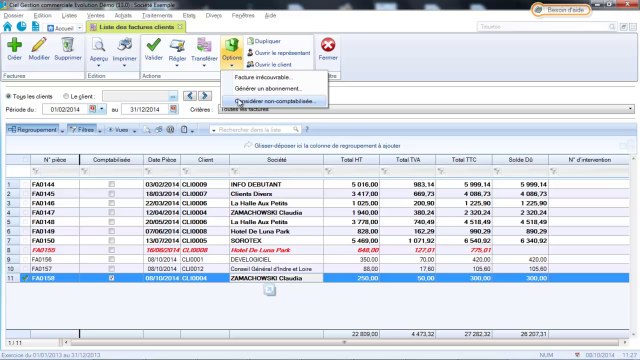The height and width of the screenshot is (360, 640).
Task: Expand the Filtres dropdown arrow
Action: (100, 131)
